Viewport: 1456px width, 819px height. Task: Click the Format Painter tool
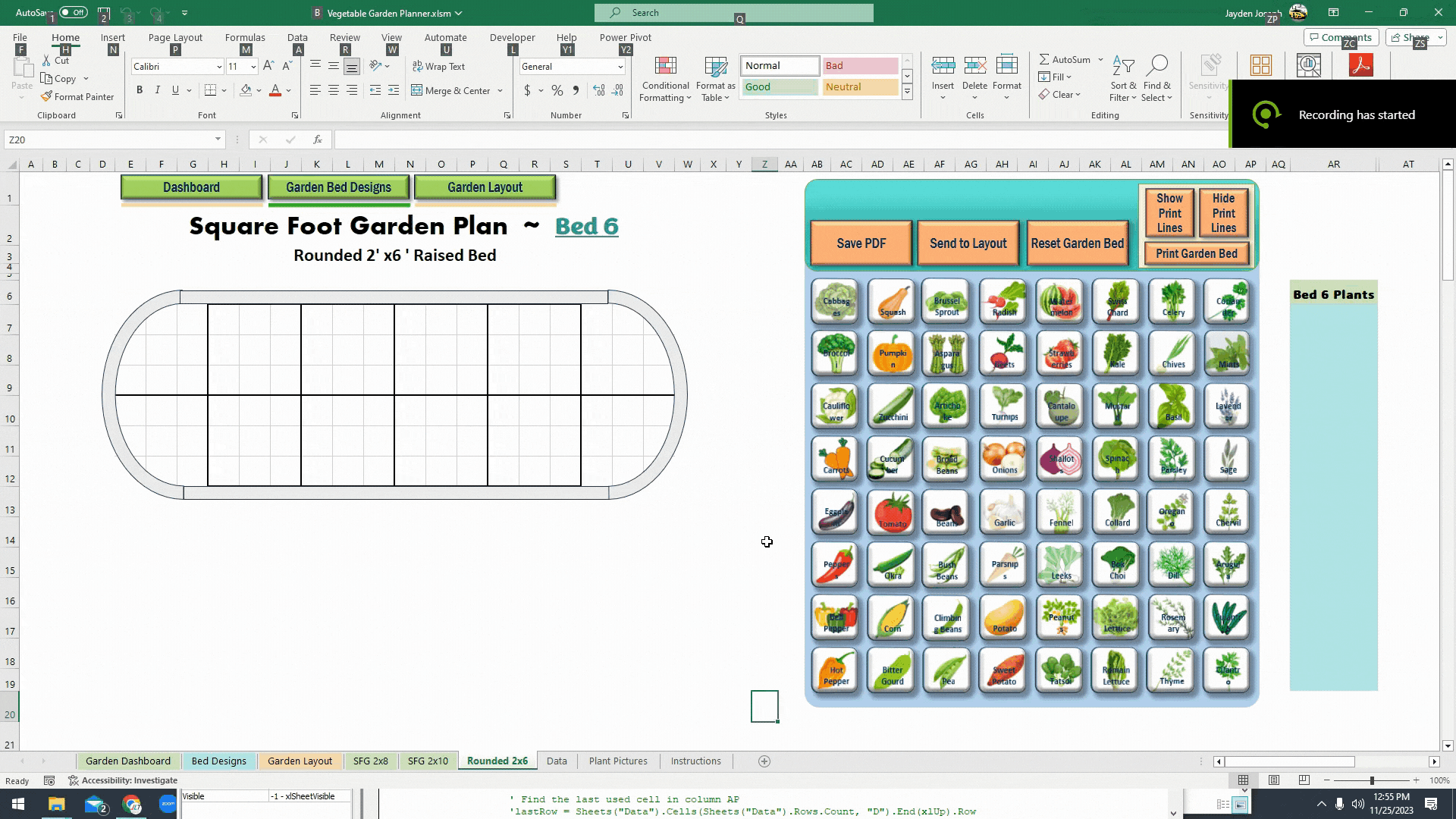point(77,96)
